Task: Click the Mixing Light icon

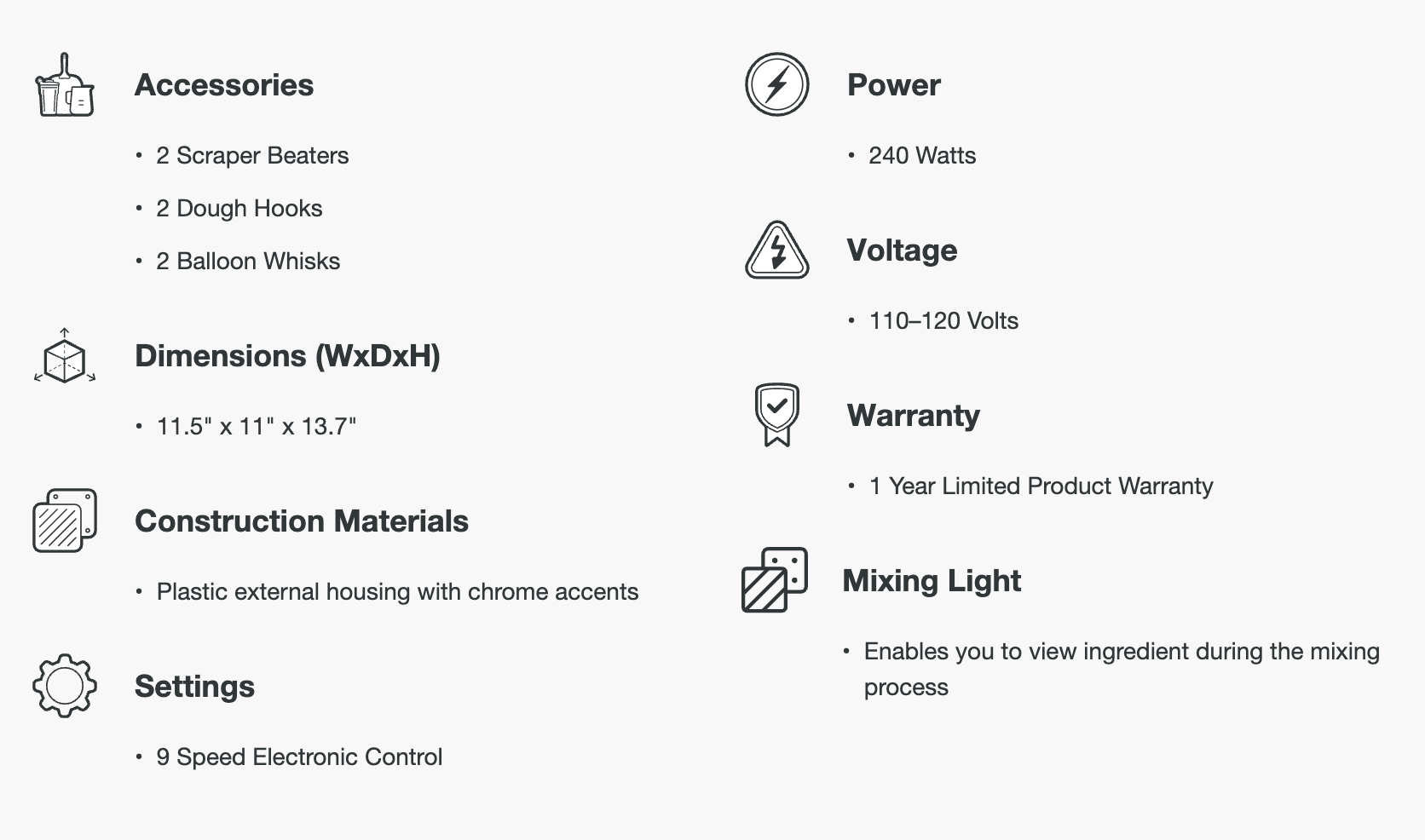Action: tap(774, 580)
